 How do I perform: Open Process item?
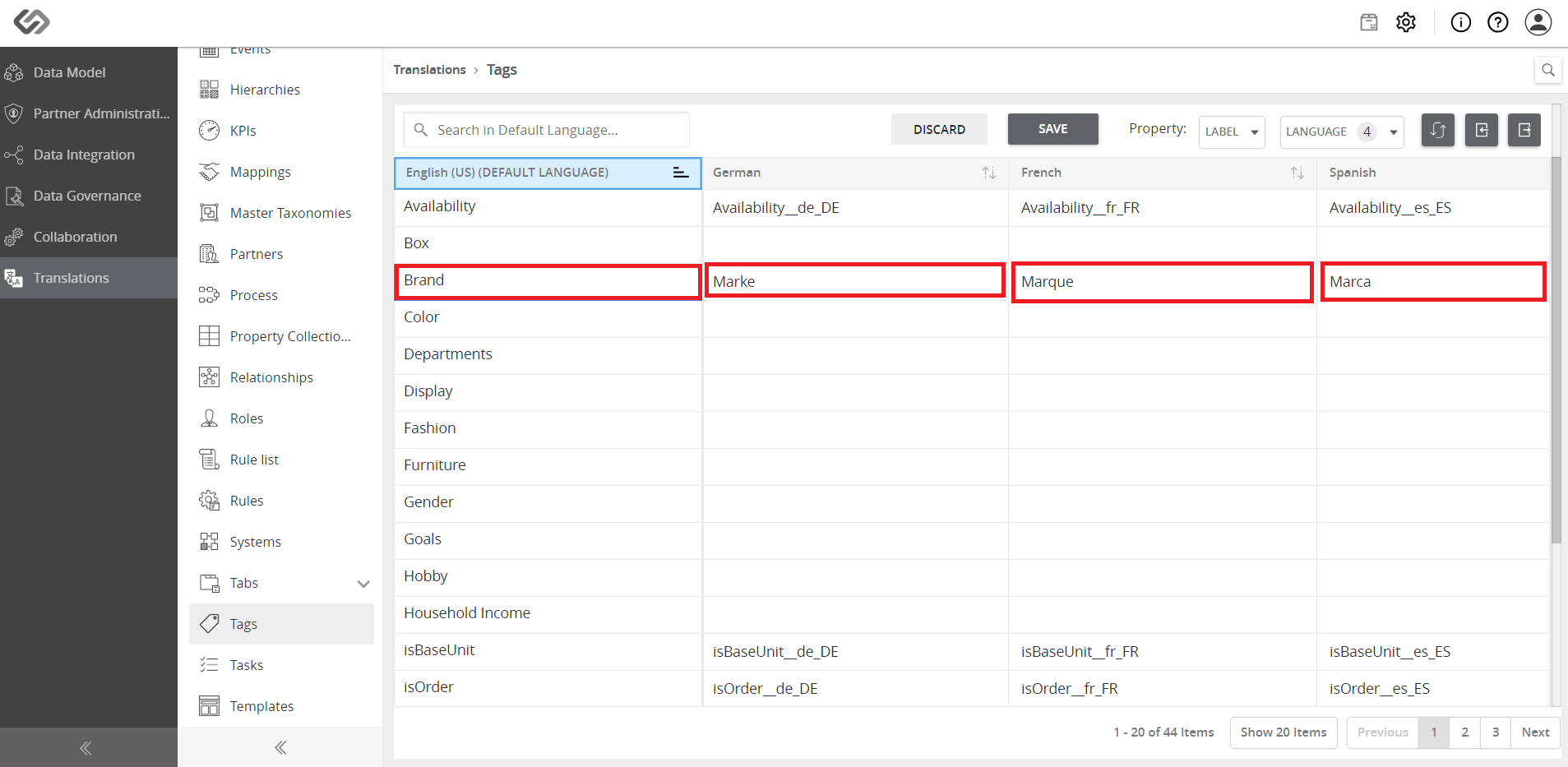click(281, 295)
